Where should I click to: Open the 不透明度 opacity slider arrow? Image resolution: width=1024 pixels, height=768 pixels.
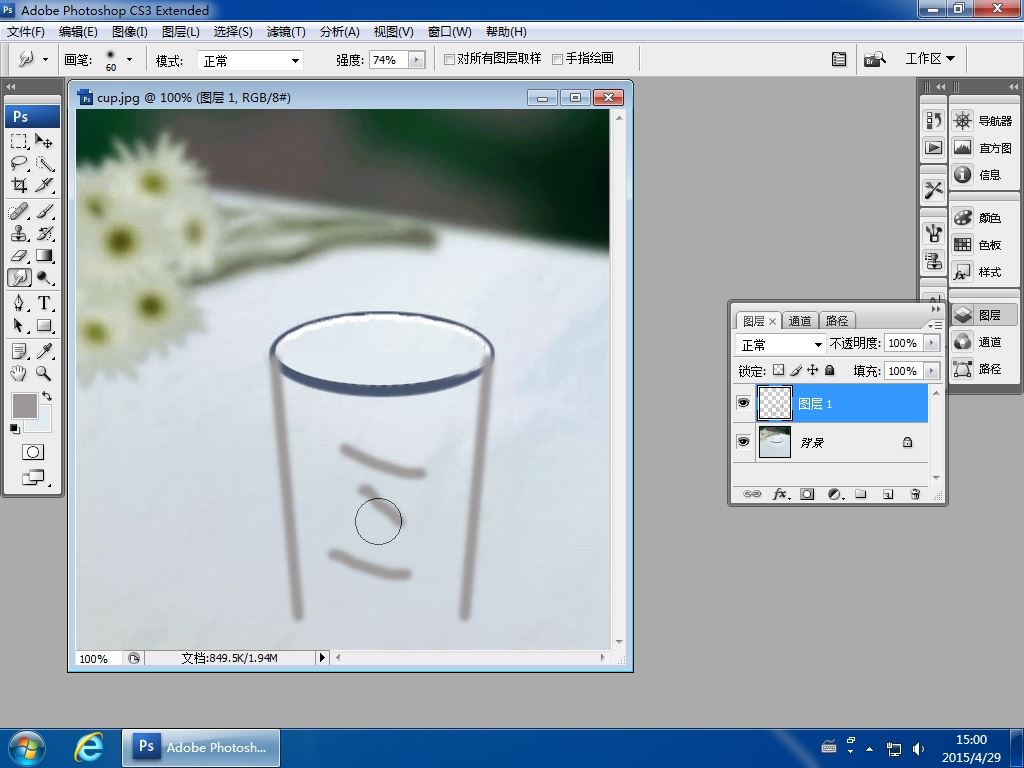(x=931, y=343)
